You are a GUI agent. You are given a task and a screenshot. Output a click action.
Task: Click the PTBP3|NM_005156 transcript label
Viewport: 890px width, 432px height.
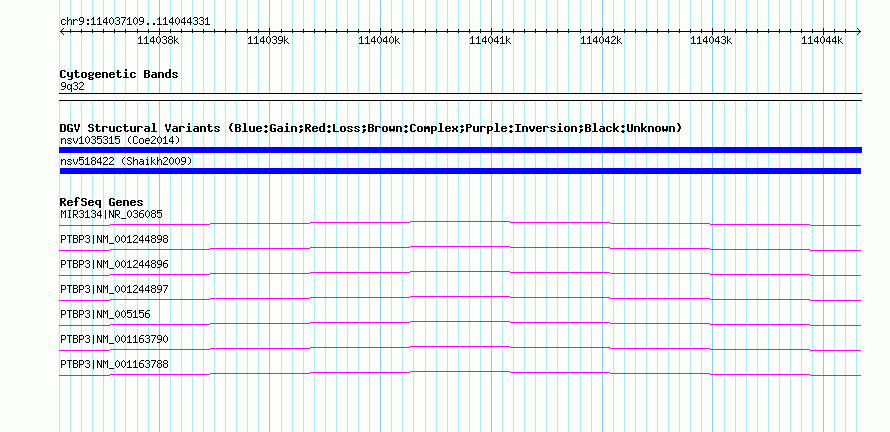(x=106, y=314)
